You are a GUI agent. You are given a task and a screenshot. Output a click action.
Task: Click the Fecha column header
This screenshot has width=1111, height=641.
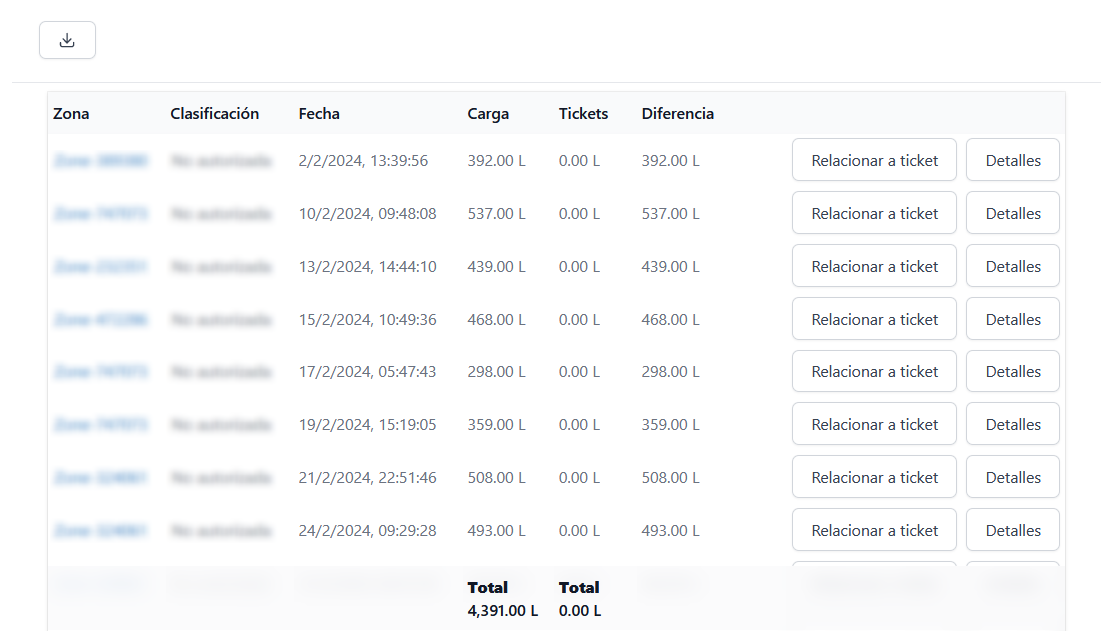(x=319, y=114)
